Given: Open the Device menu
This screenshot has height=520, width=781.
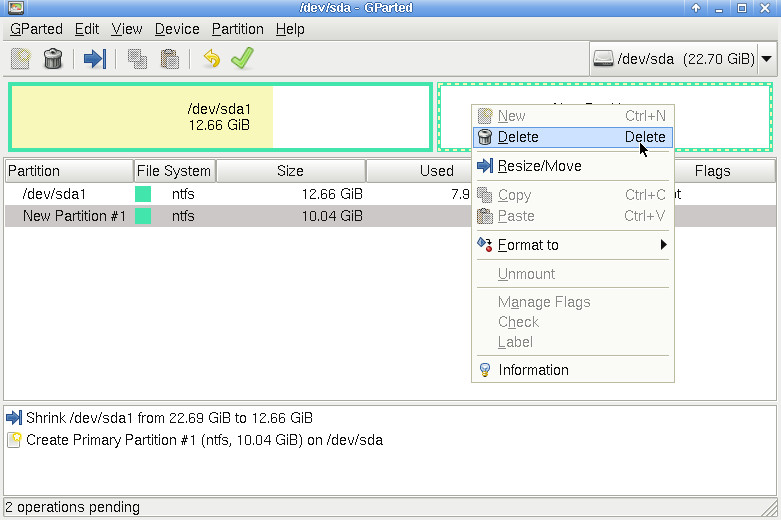Looking at the screenshot, I should click(177, 29).
